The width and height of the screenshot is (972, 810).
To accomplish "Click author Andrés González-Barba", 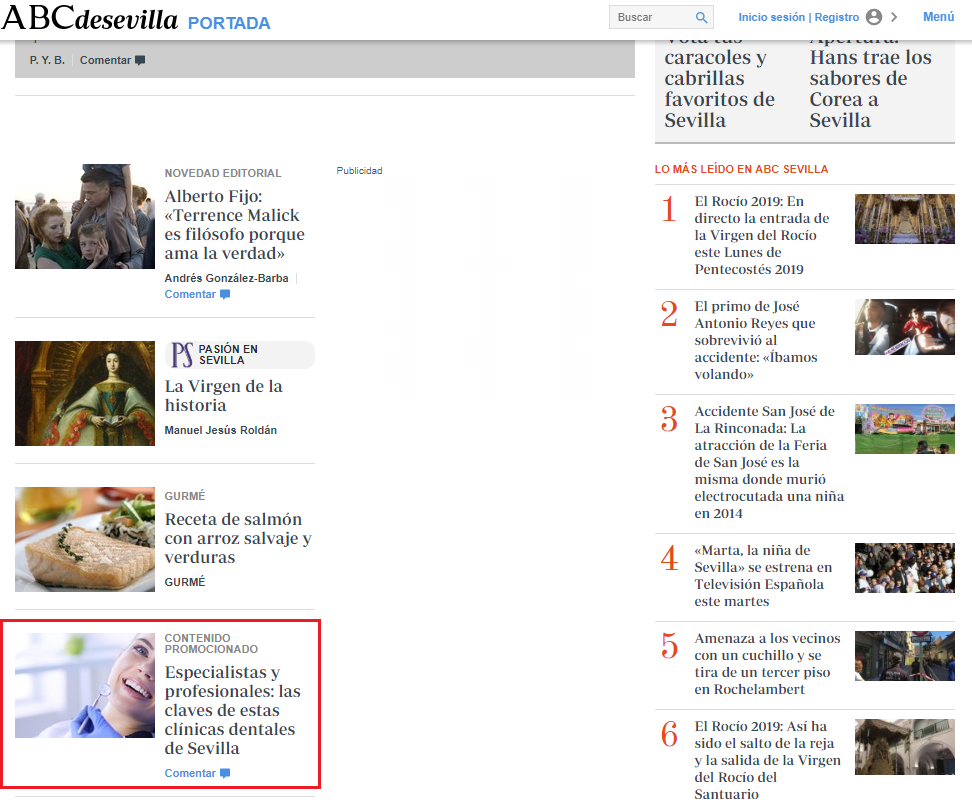I will pyautogui.click(x=226, y=278).
